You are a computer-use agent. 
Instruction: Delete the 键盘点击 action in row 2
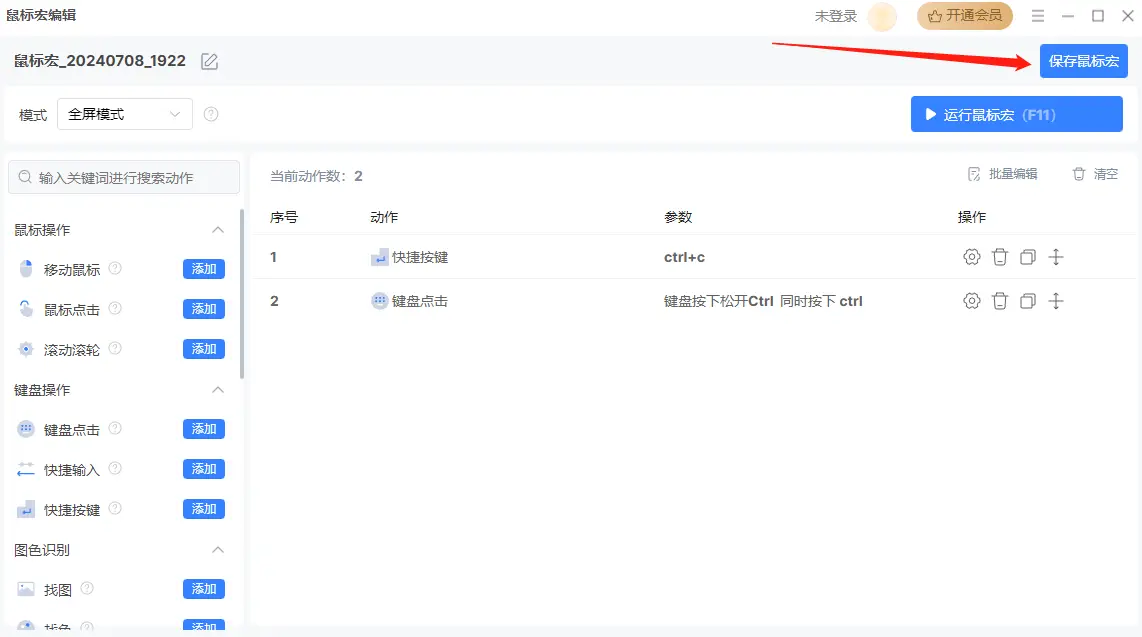(999, 301)
